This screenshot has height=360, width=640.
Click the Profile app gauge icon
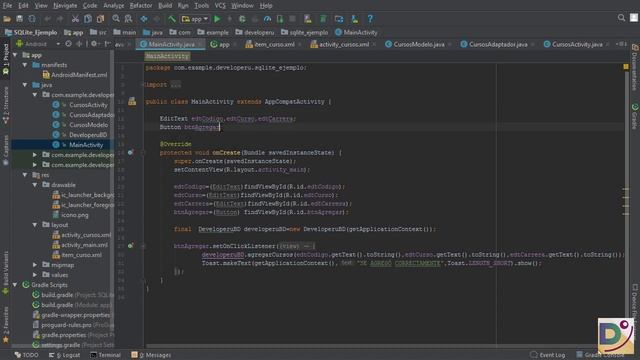pos(267,19)
